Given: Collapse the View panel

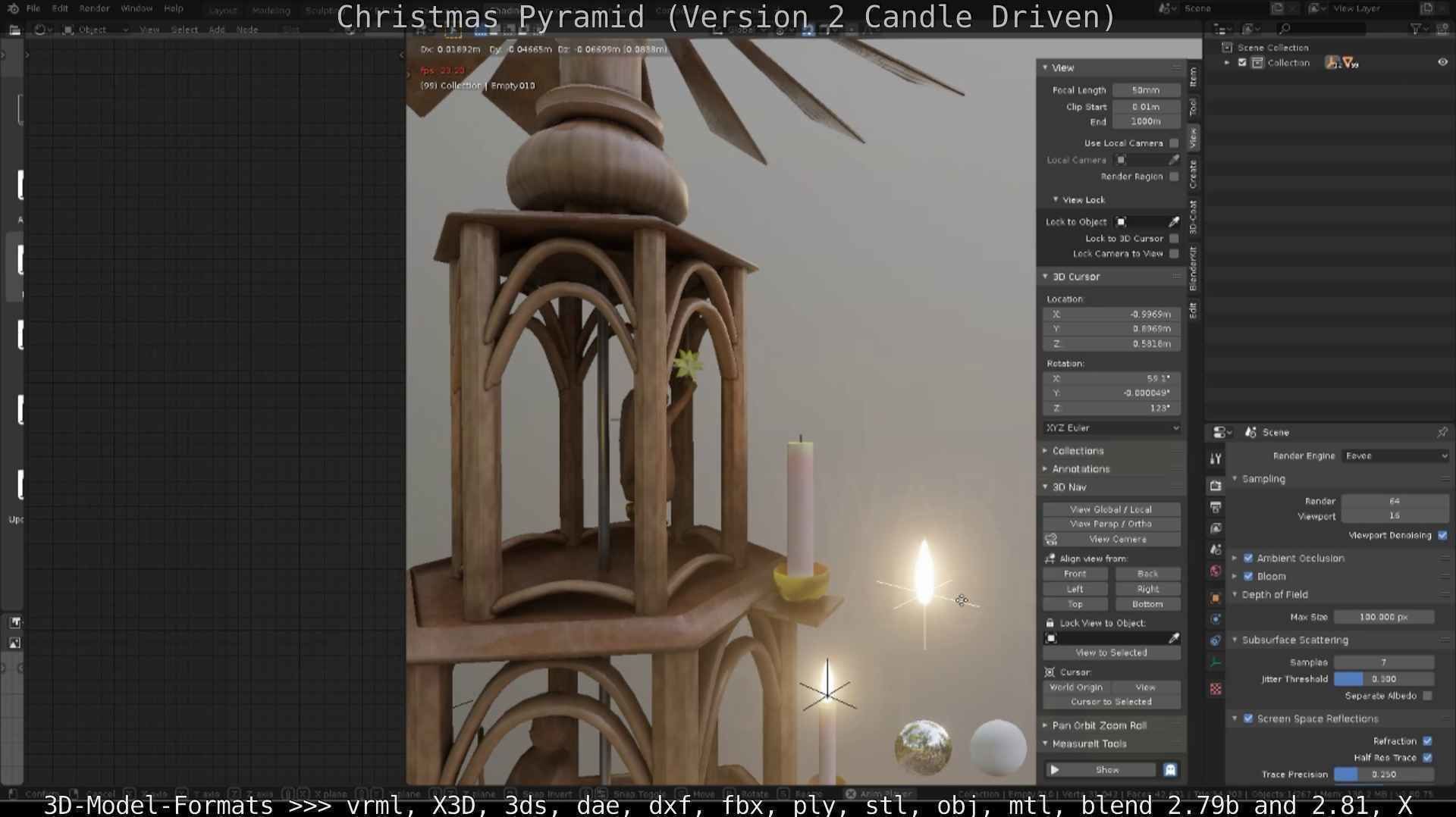Looking at the screenshot, I should pos(1045,68).
